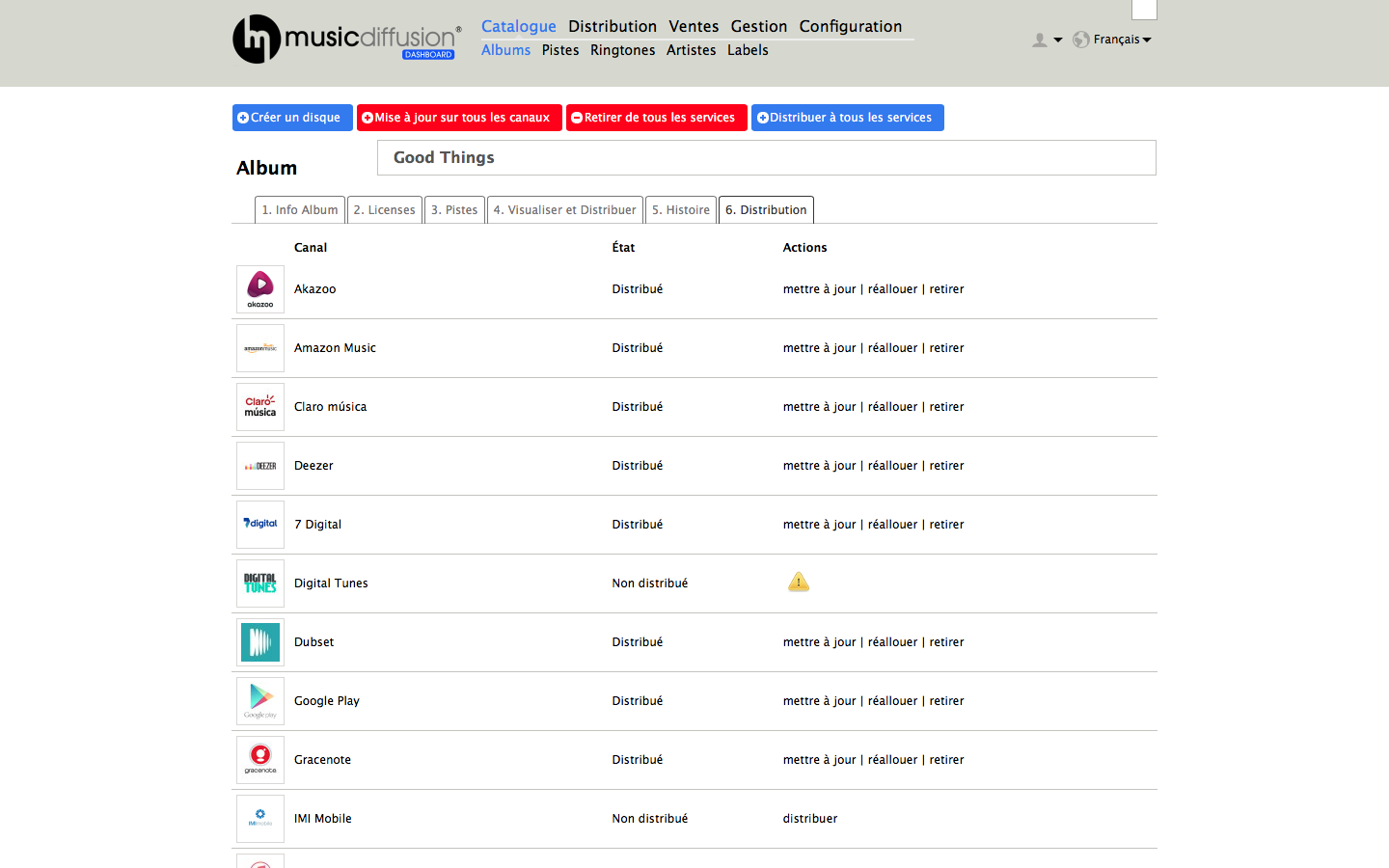This screenshot has height=868, width=1389.
Task: Open the Catalogue menu
Action: (x=519, y=26)
